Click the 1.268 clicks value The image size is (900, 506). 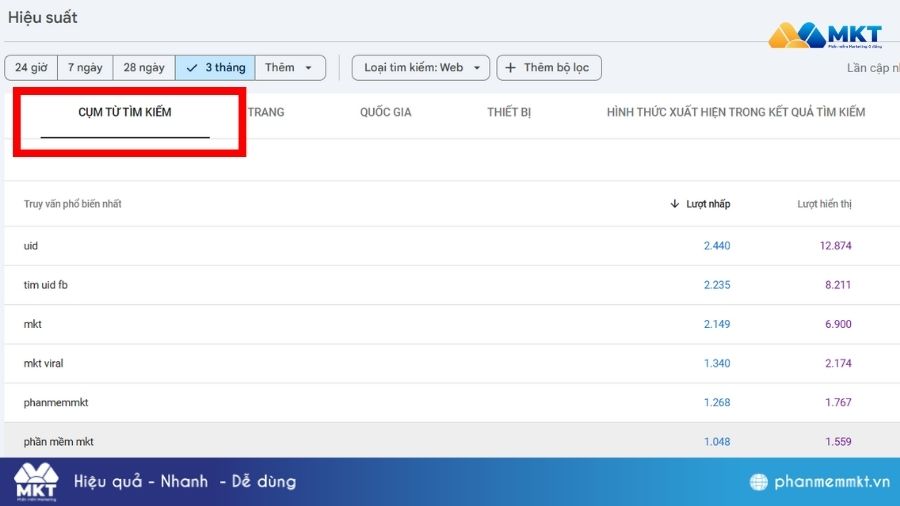(x=717, y=403)
